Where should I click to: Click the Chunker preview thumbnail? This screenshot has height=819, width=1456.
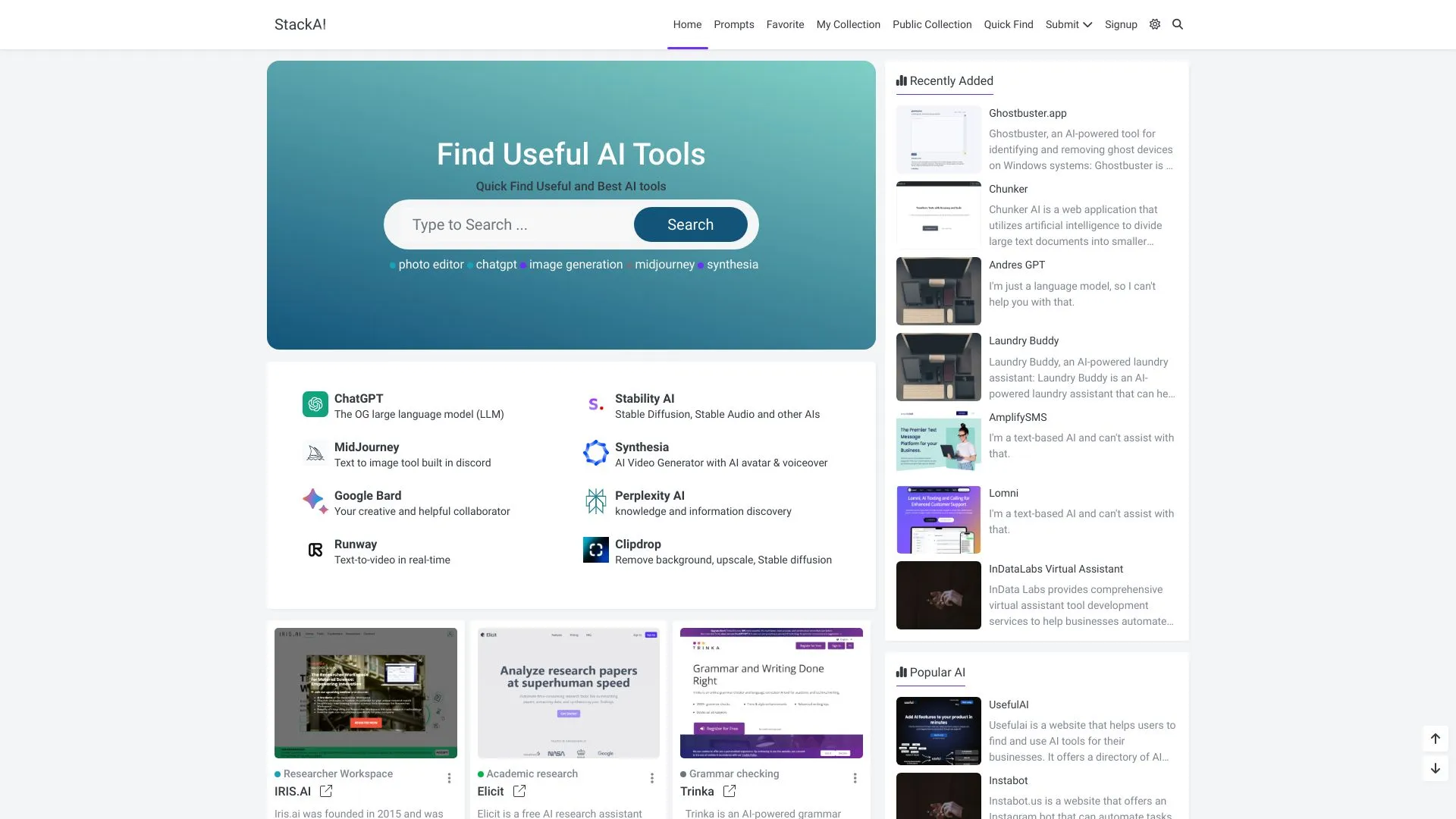tap(938, 215)
